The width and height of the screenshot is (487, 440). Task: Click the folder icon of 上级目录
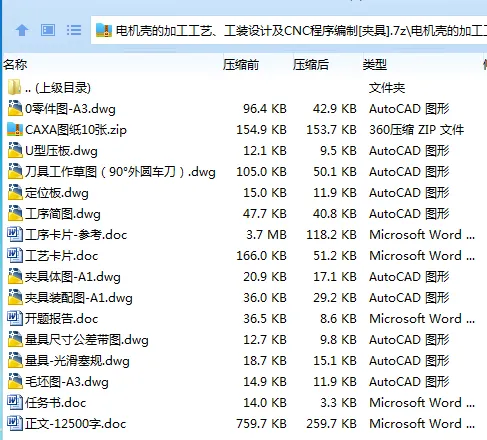click(14, 87)
